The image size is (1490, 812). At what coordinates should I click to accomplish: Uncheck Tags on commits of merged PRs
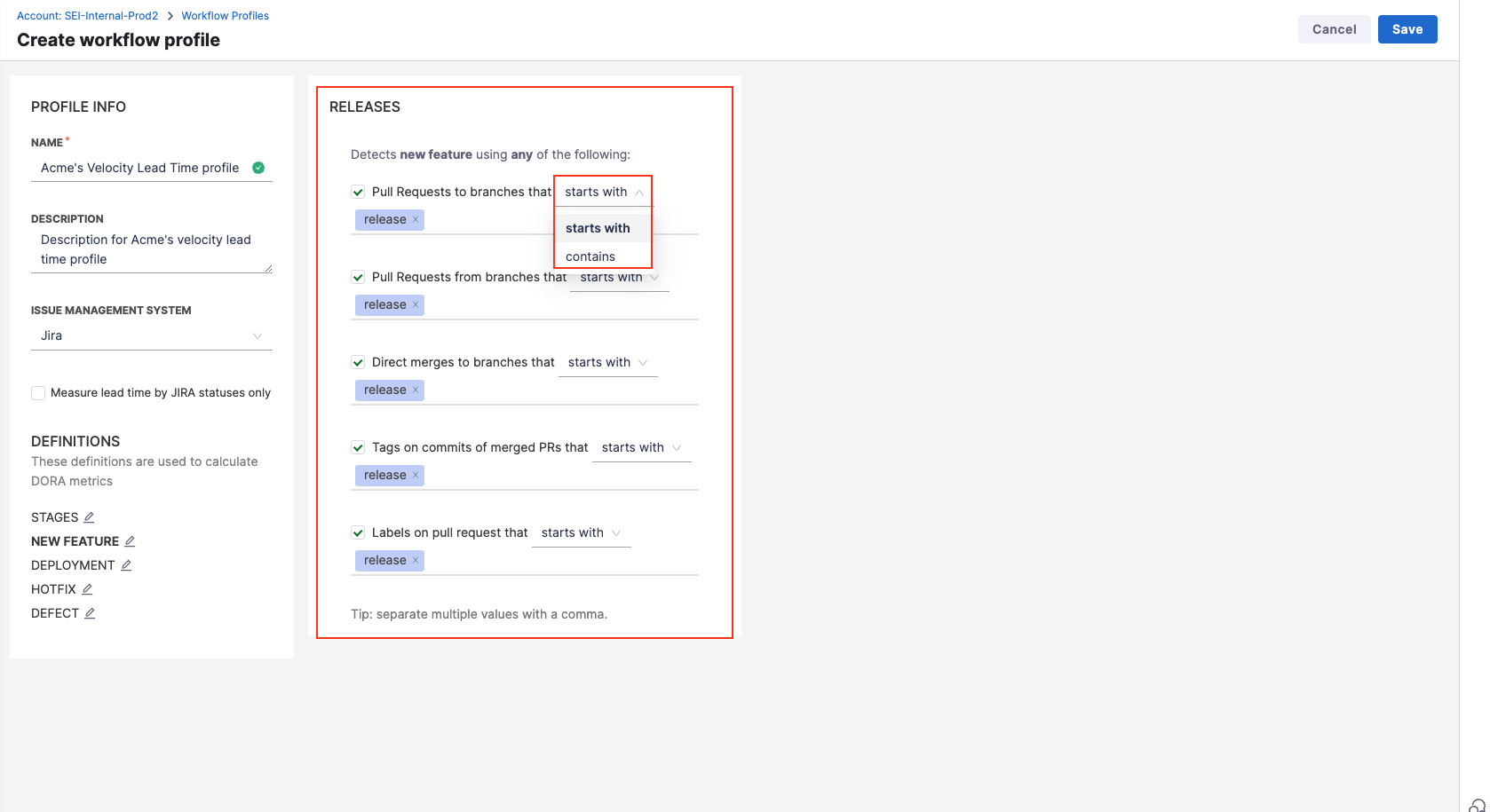[x=358, y=447]
